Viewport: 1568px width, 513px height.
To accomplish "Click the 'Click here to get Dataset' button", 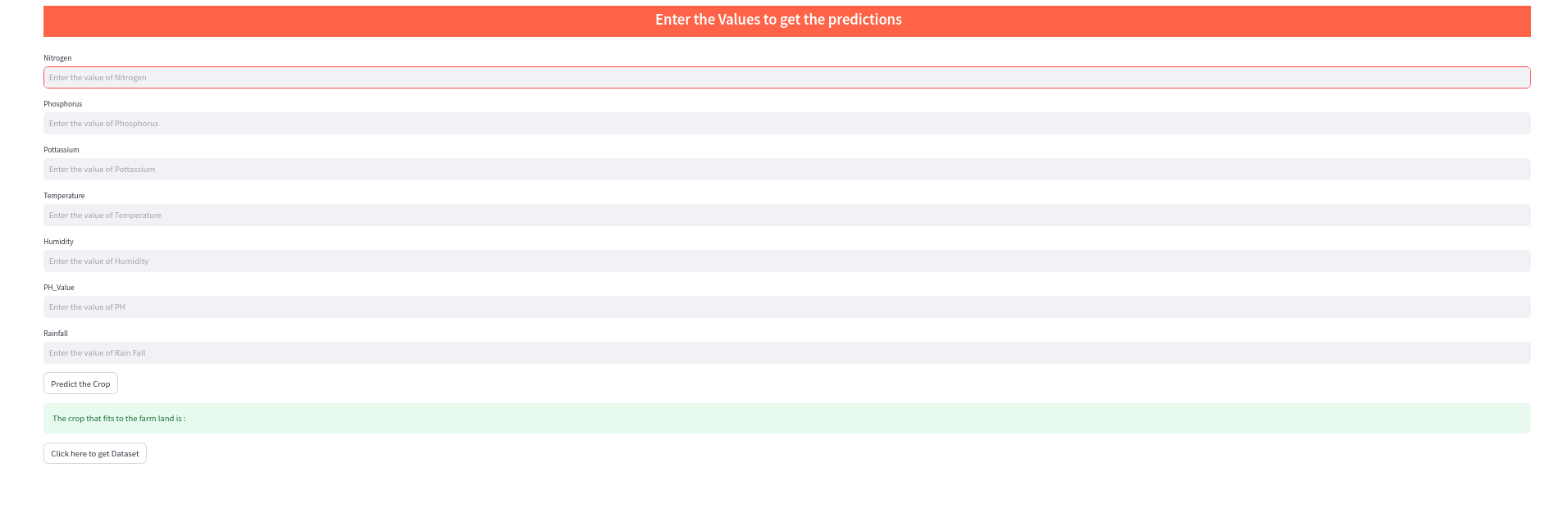I will tap(95, 453).
